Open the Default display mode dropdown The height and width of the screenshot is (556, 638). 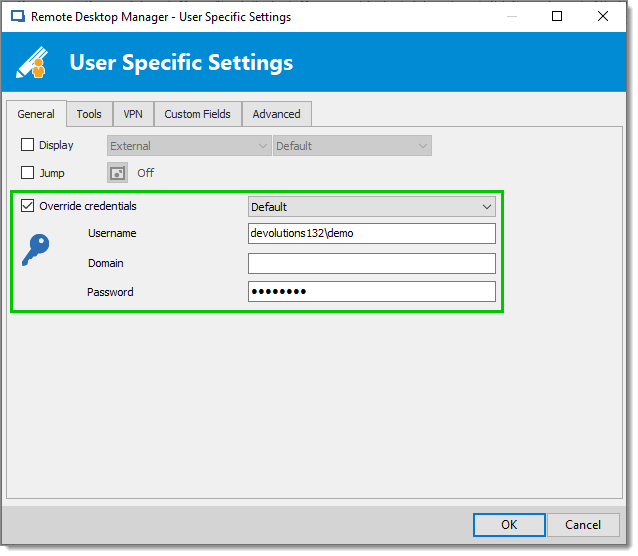352,146
